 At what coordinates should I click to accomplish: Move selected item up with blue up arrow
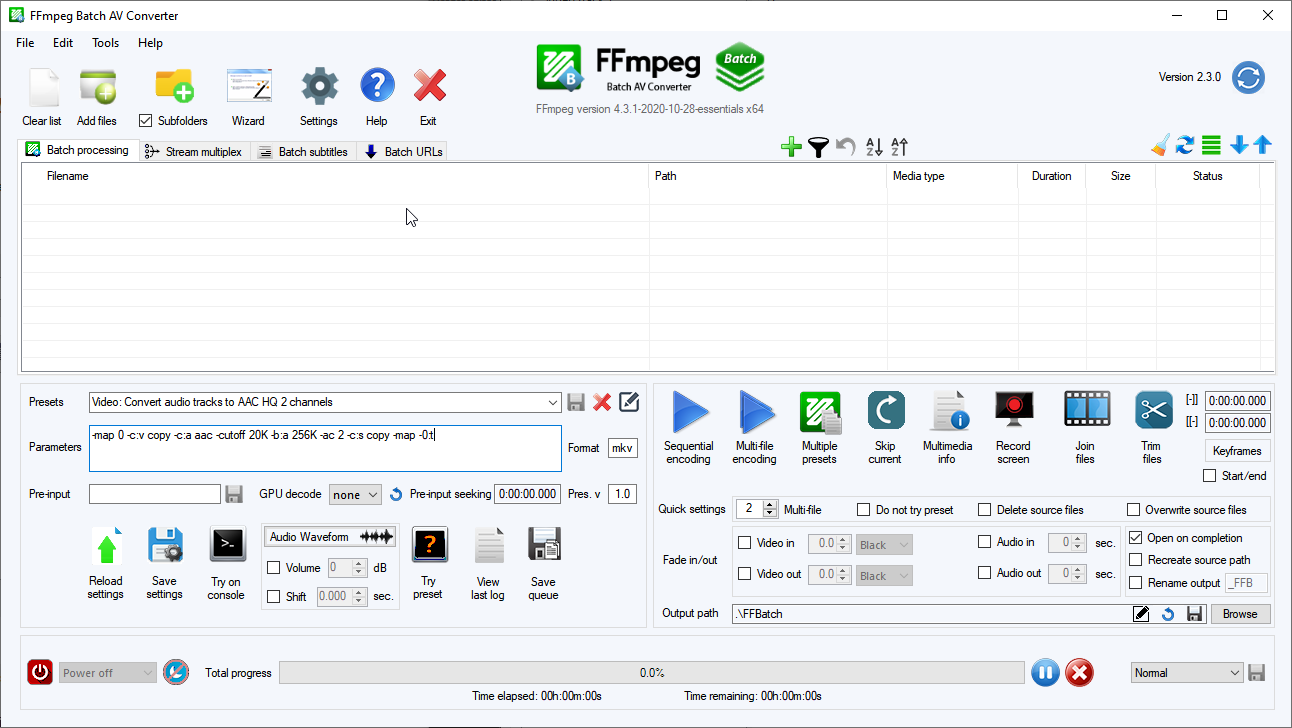pos(1262,145)
